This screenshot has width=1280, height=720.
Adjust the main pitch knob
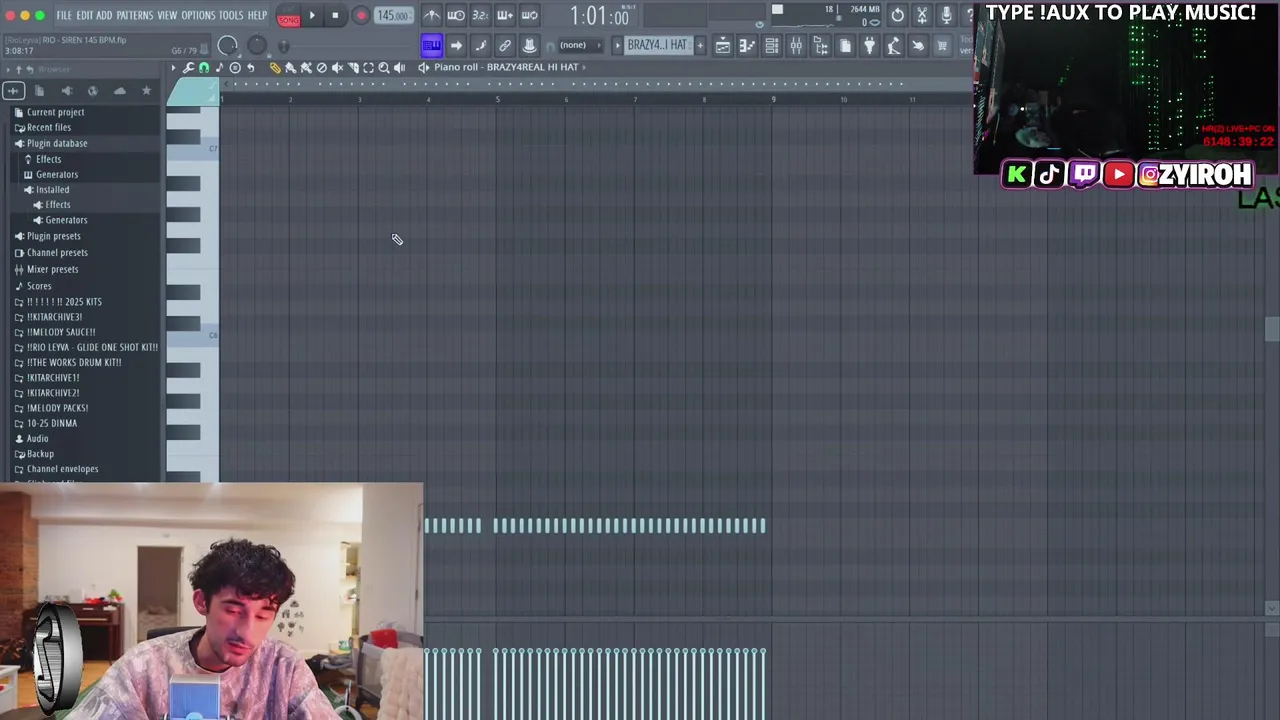coord(257,46)
